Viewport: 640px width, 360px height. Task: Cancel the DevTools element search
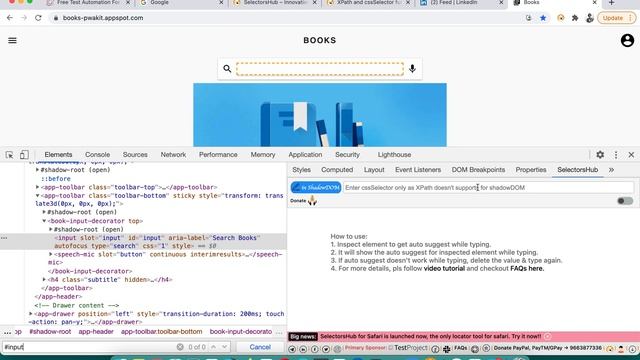[260, 347]
